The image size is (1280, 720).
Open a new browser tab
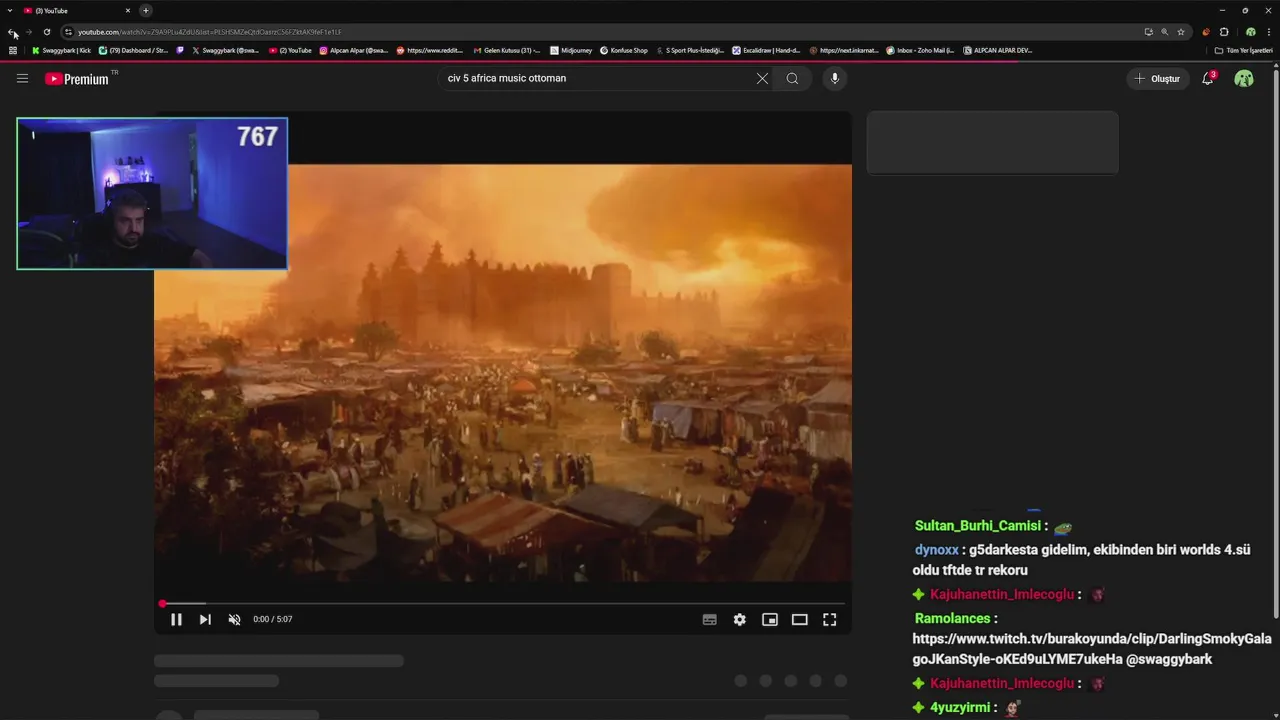coord(146,10)
